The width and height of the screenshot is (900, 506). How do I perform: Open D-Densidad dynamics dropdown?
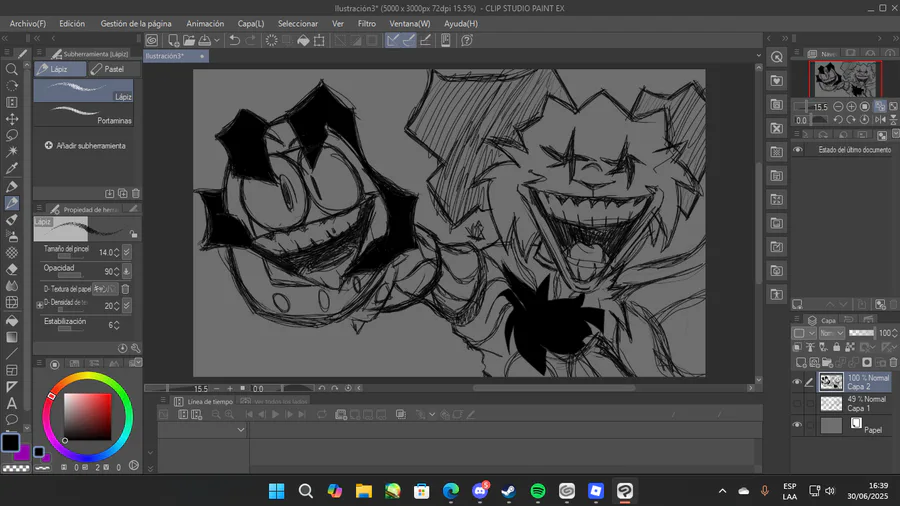(127, 305)
